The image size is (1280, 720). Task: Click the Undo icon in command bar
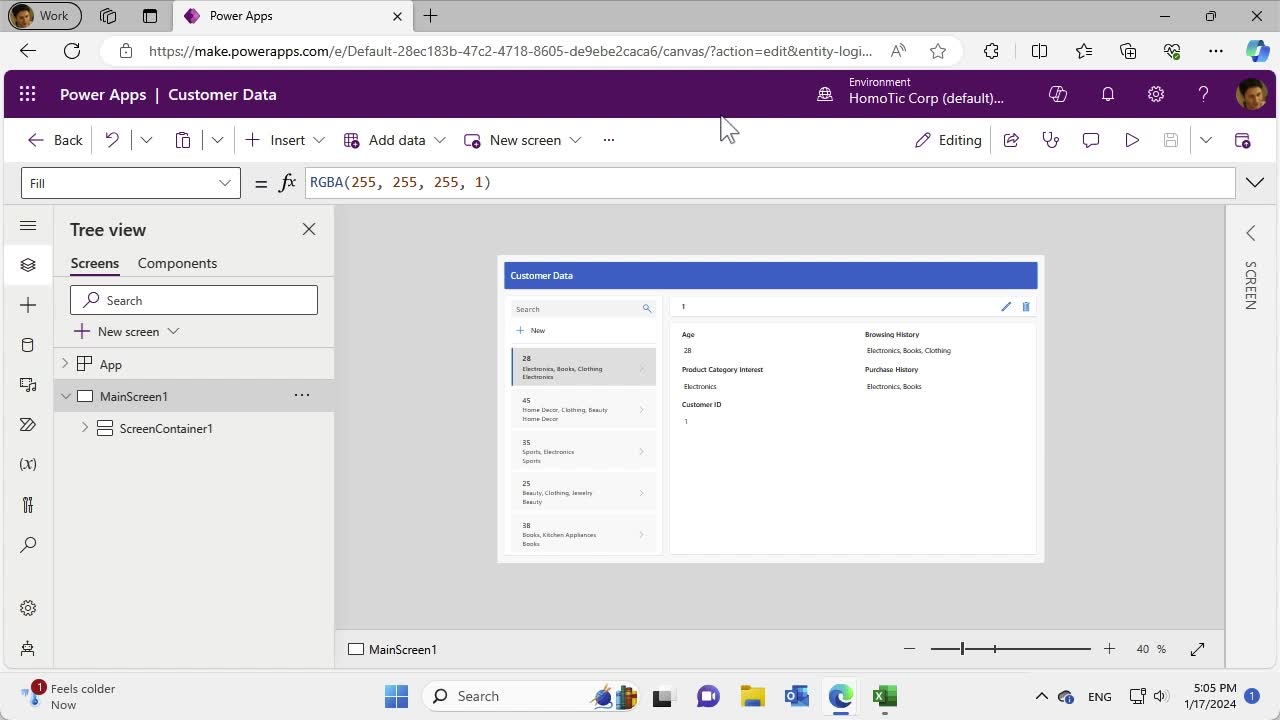coord(112,140)
